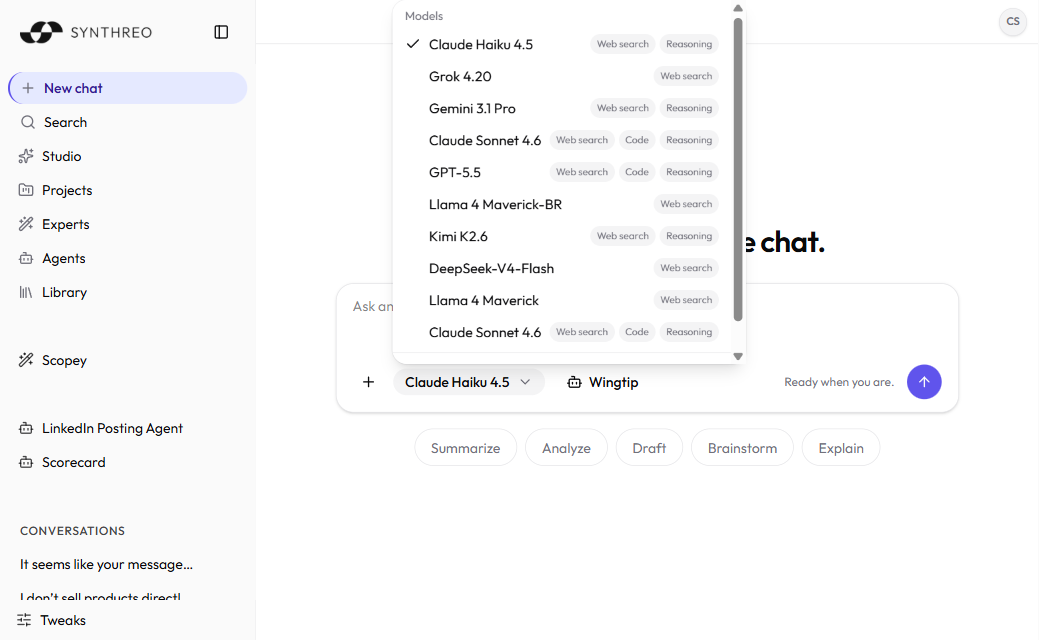The height and width of the screenshot is (640, 1039).
Task: Click Web search tag on Claude Haiku 4.5 row
Action: click(x=623, y=44)
